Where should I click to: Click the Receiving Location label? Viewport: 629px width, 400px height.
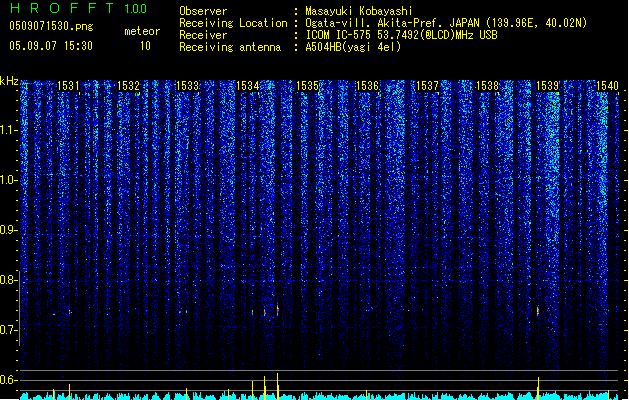[x=233, y=23]
